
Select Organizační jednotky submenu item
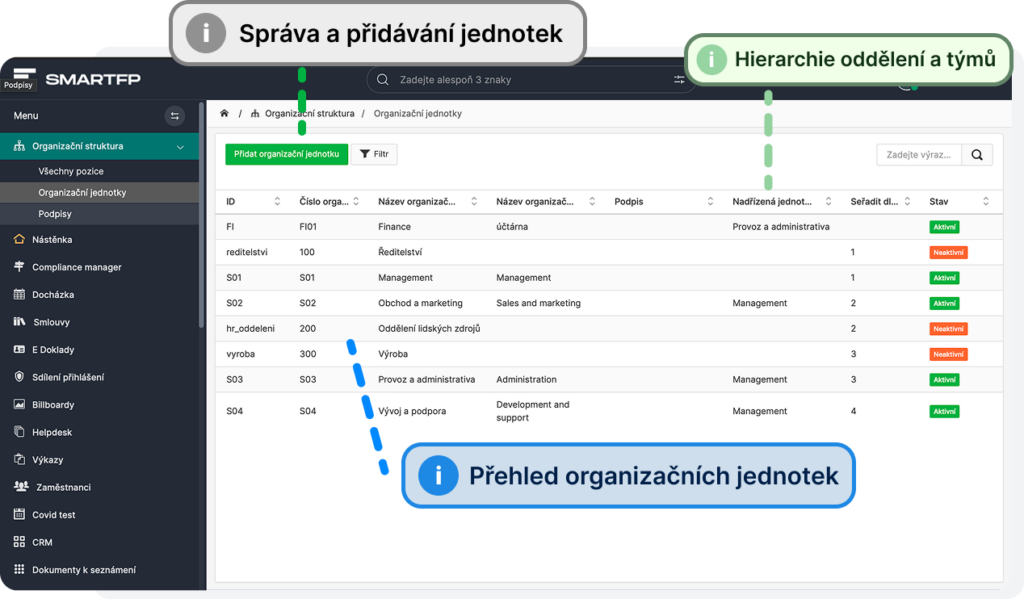pyautogui.click(x=99, y=193)
